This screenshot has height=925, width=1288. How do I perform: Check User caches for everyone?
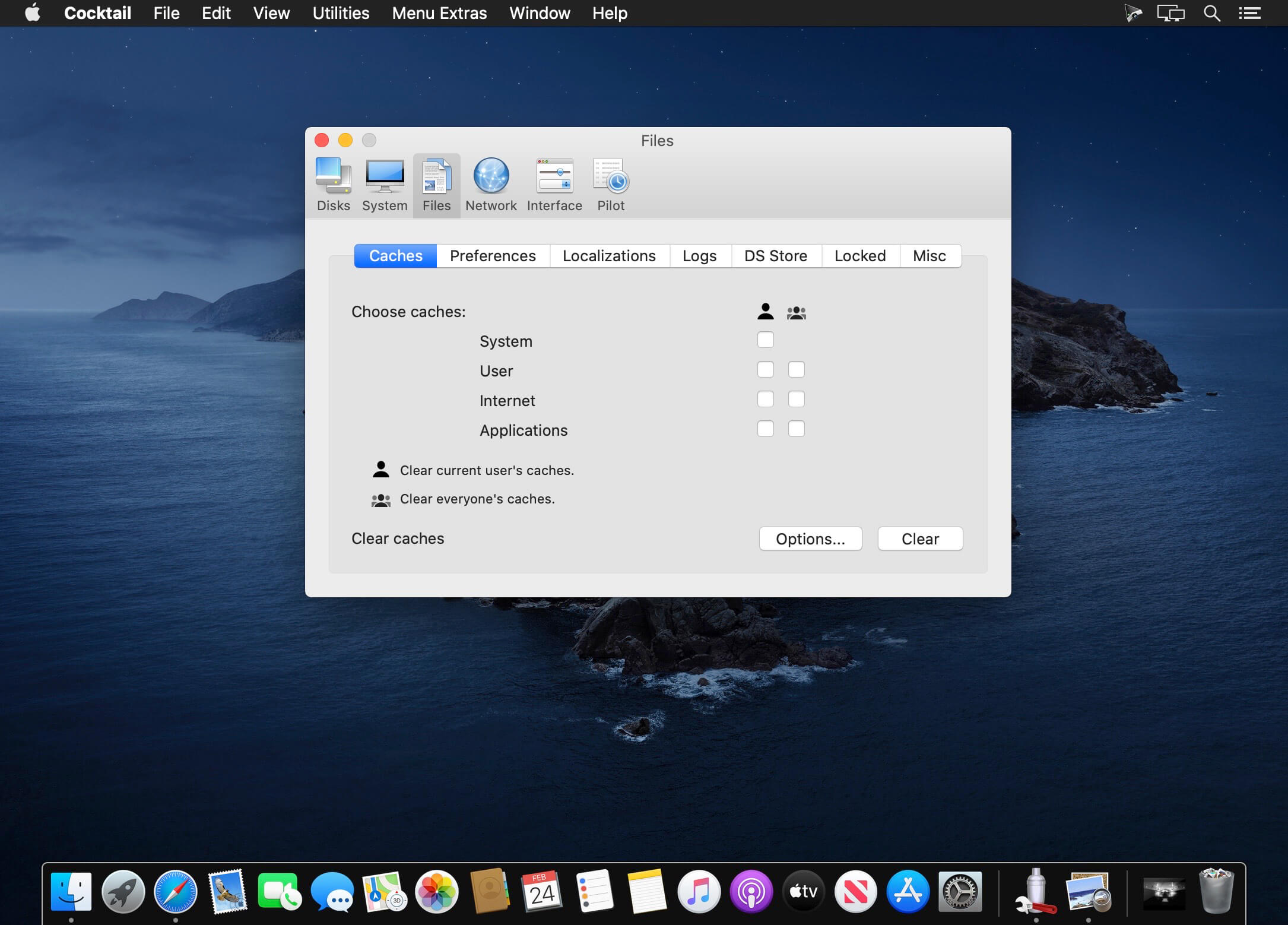tap(796, 369)
